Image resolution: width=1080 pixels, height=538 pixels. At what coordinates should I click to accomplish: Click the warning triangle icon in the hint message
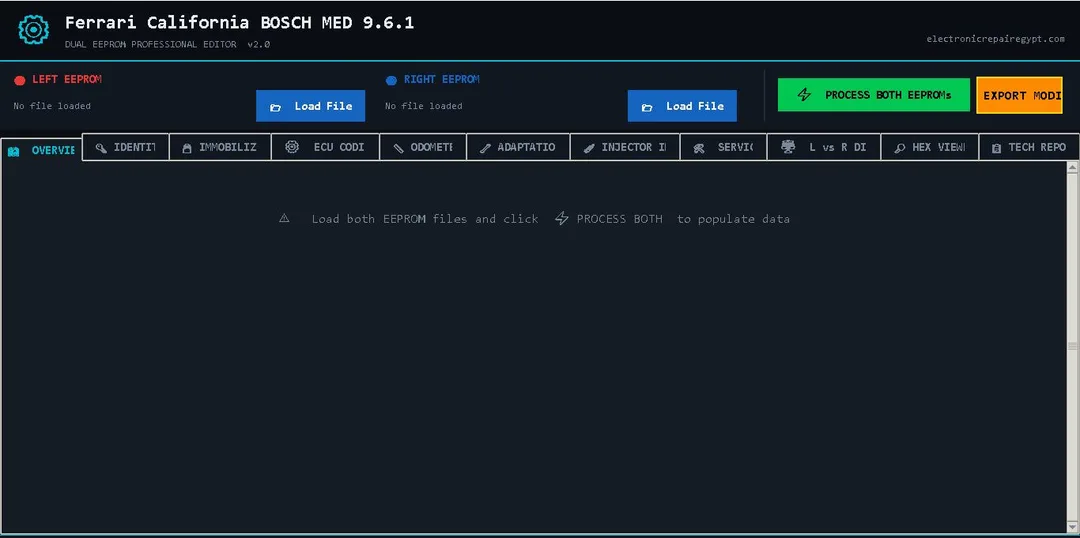point(284,218)
